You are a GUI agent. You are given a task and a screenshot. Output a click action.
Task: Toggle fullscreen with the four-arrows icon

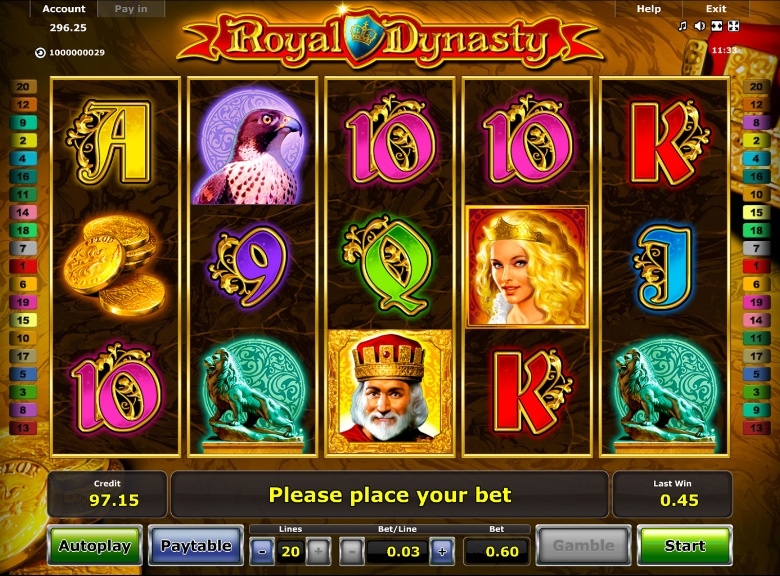734,26
